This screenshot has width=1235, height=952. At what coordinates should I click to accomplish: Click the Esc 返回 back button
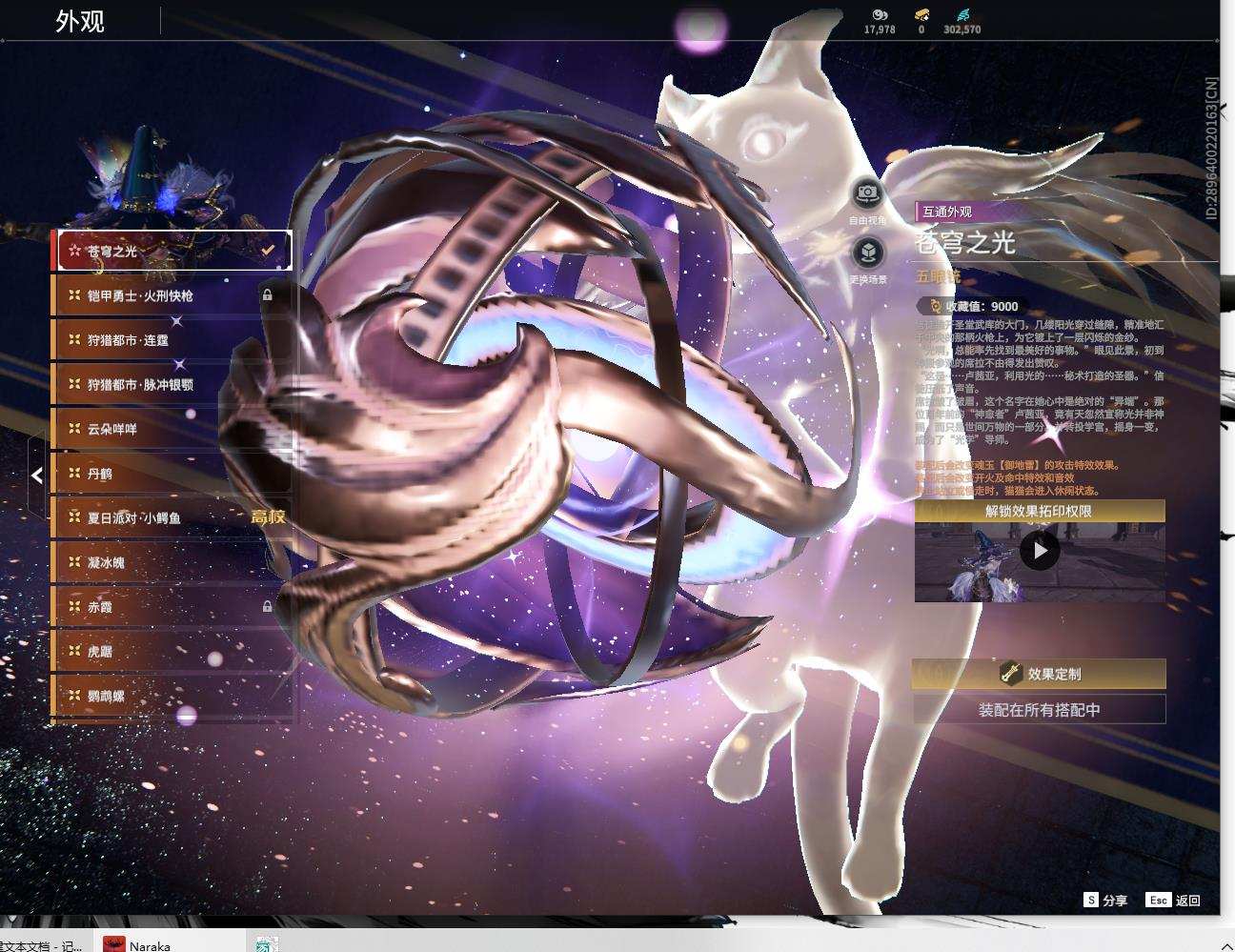click(1174, 900)
